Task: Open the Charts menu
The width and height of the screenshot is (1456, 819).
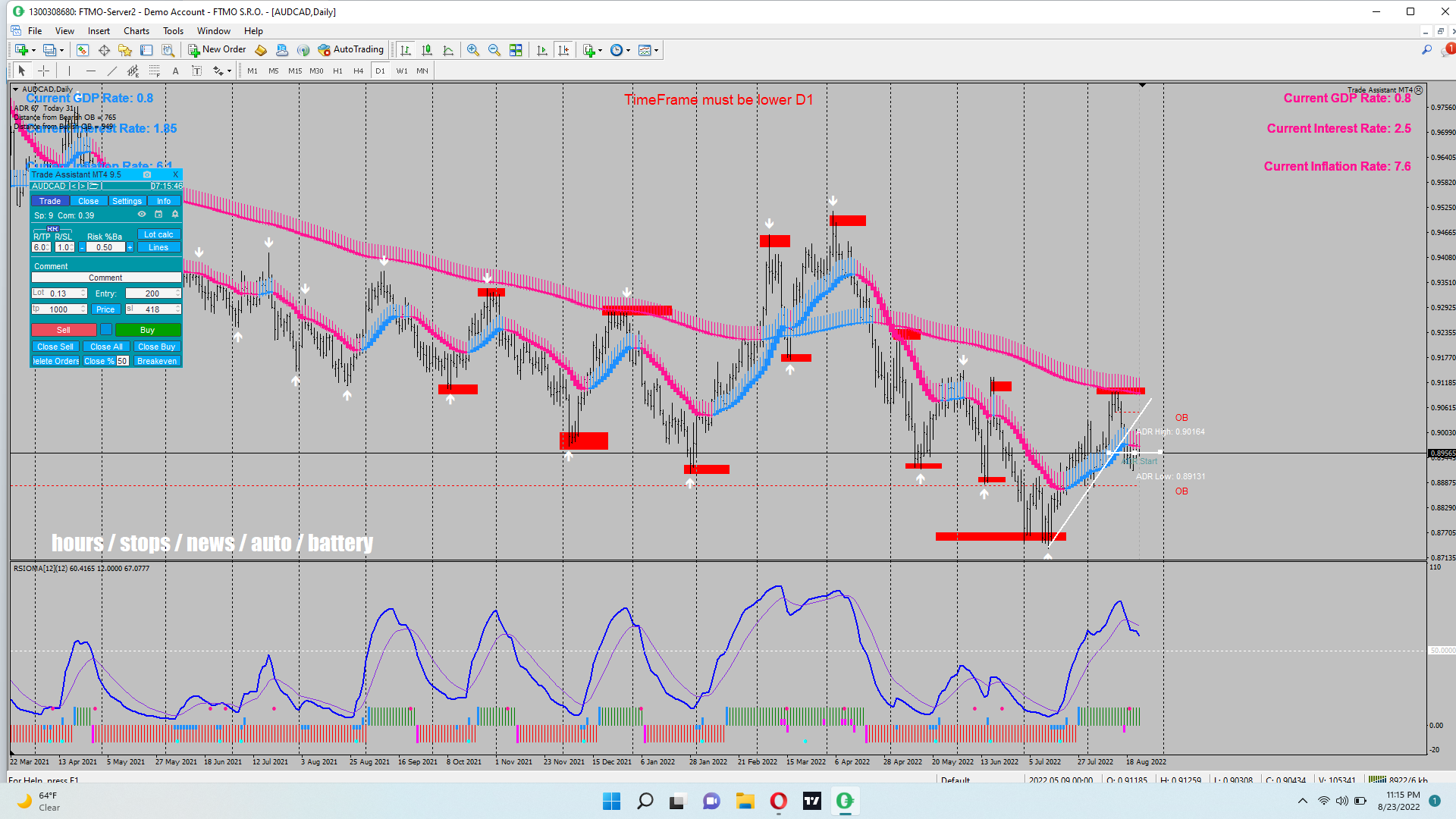Action: point(136,31)
